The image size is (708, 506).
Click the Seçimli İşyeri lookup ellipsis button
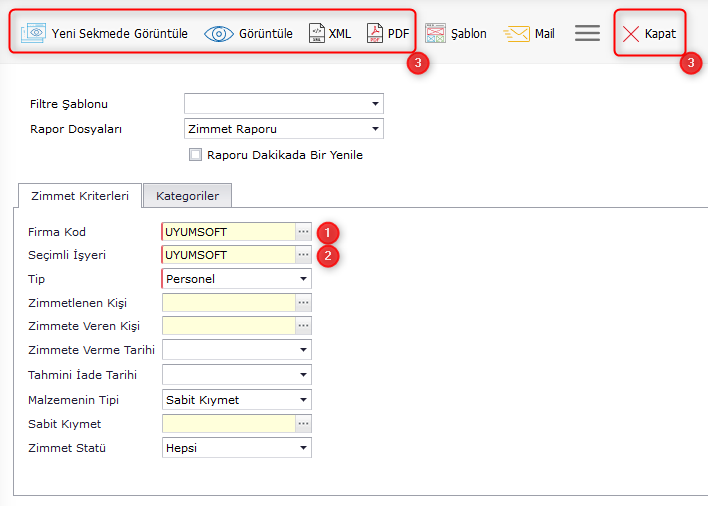[x=303, y=255]
